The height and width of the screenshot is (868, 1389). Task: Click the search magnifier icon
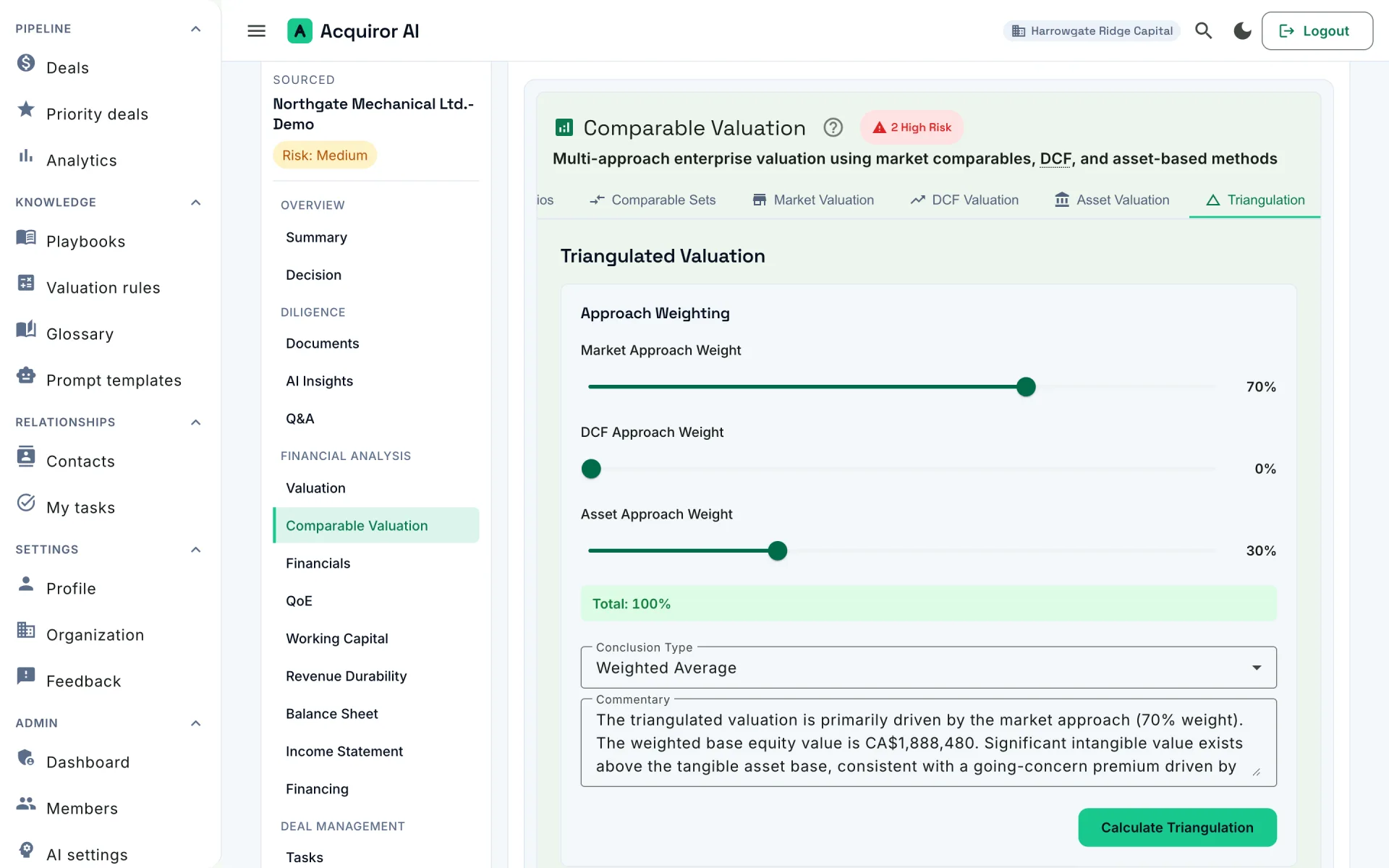[1203, 31]
